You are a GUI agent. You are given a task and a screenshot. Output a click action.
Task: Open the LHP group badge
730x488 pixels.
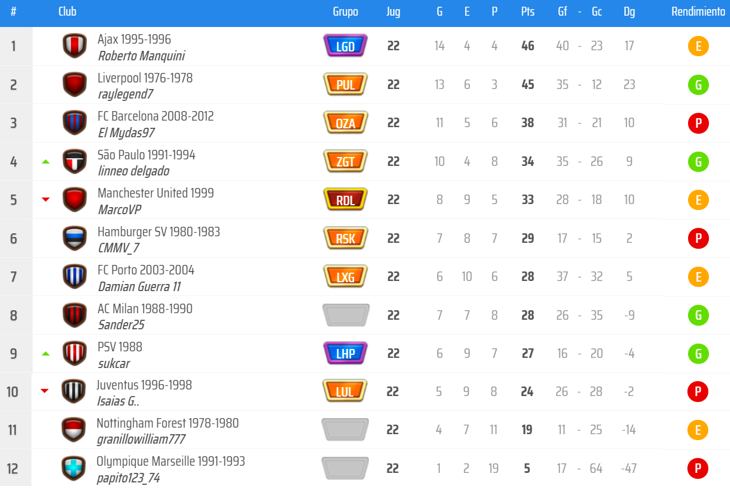click(346, 353)
